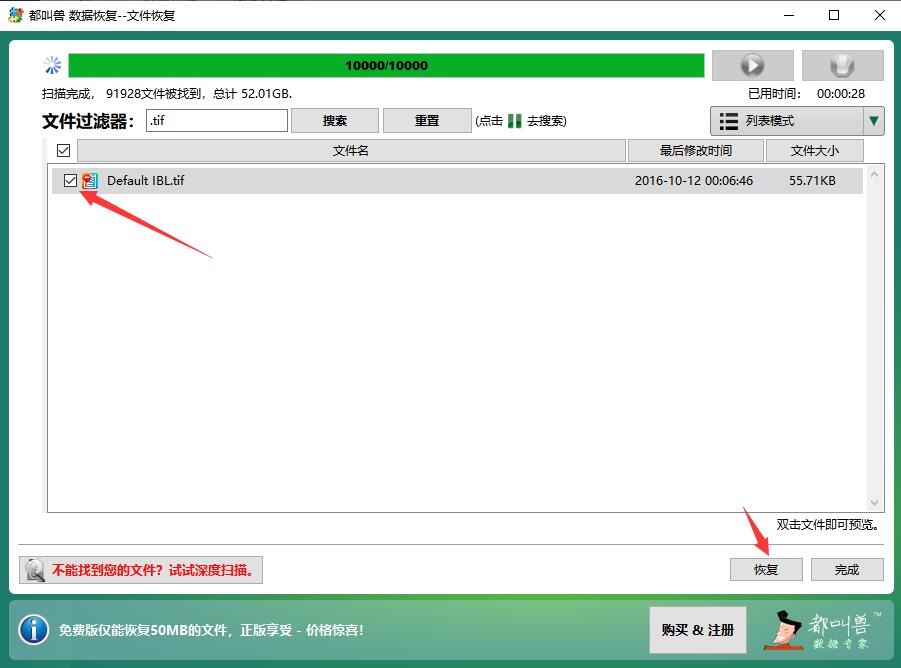Click the play icon to resume scanning

751,64
